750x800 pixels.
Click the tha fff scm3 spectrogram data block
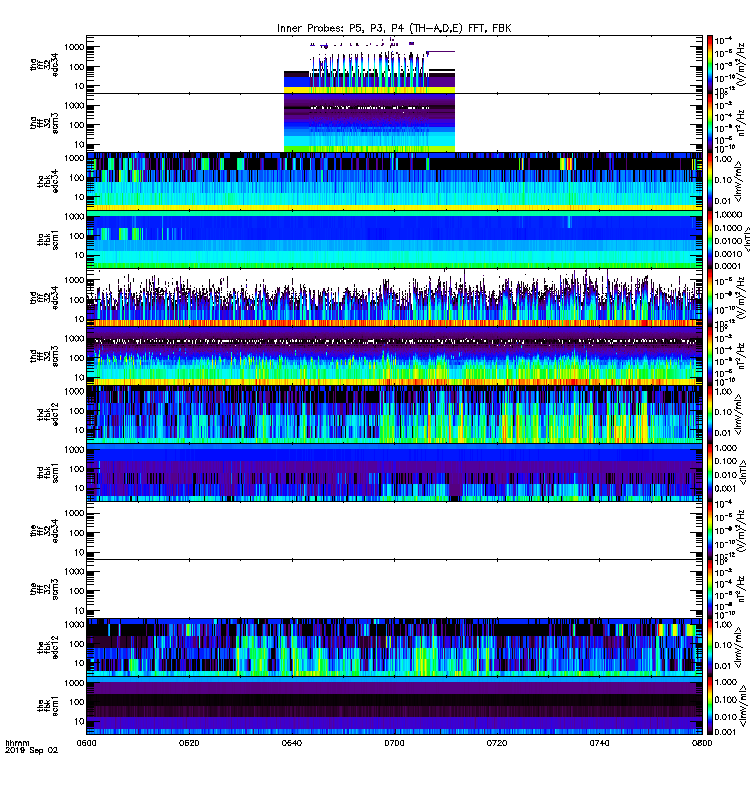coord(369,123)
